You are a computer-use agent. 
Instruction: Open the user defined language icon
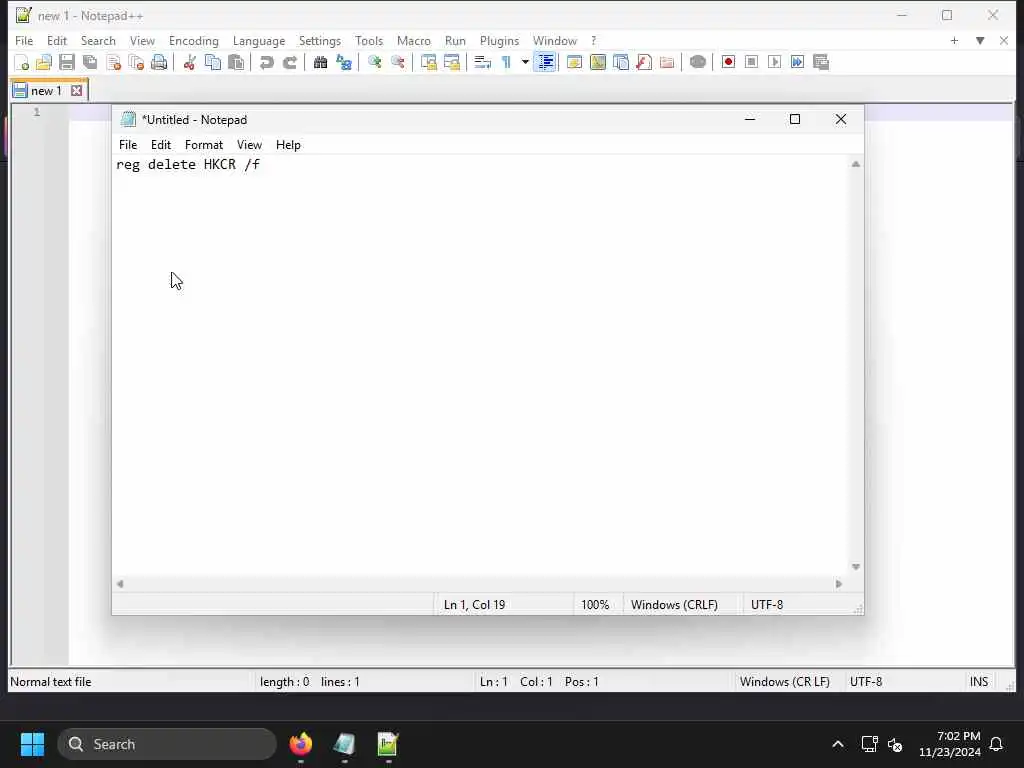tap(575, 63)
